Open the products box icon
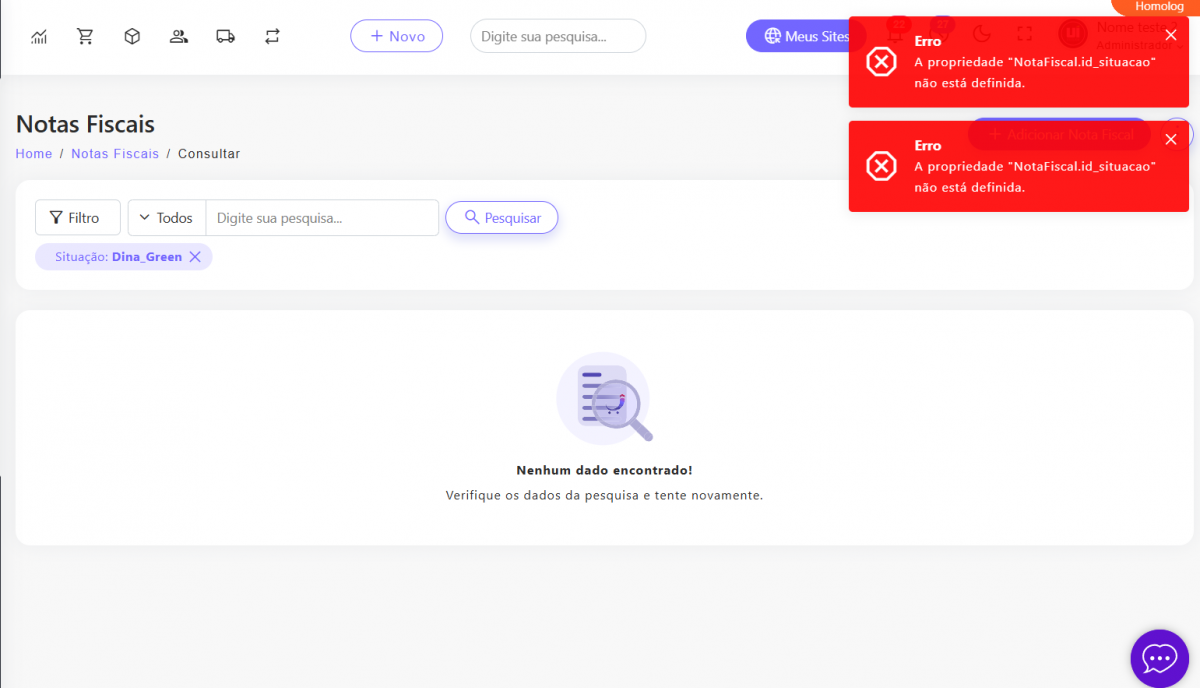 point(132,37)
